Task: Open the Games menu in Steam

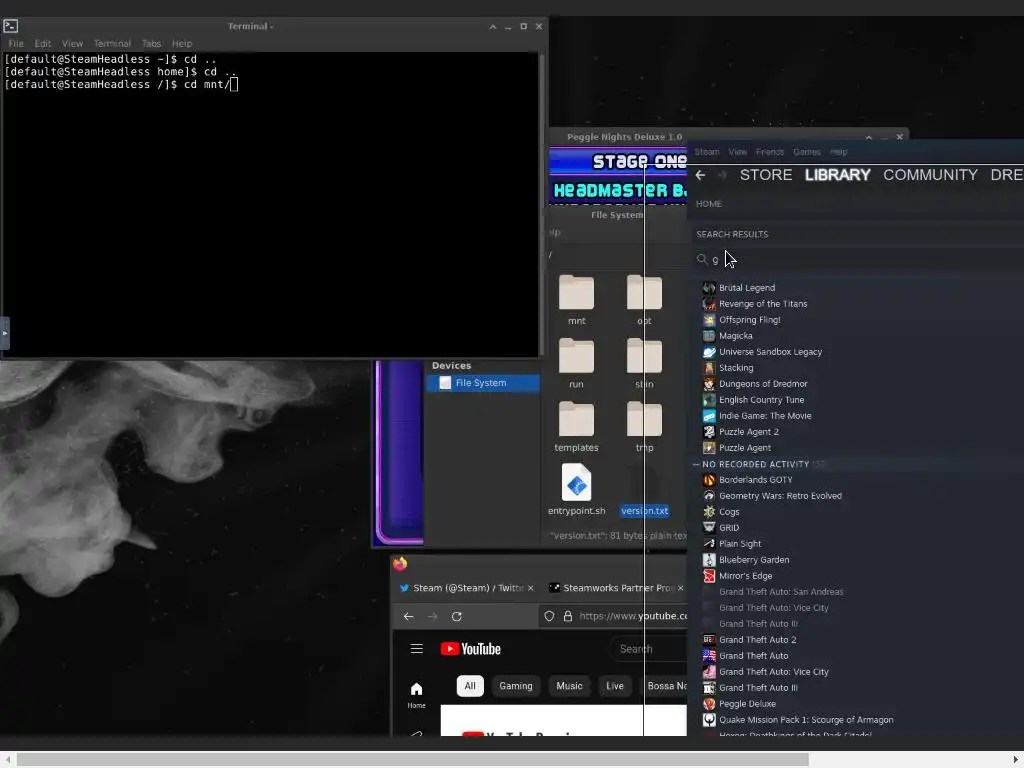Action: [x=807, y=152]
